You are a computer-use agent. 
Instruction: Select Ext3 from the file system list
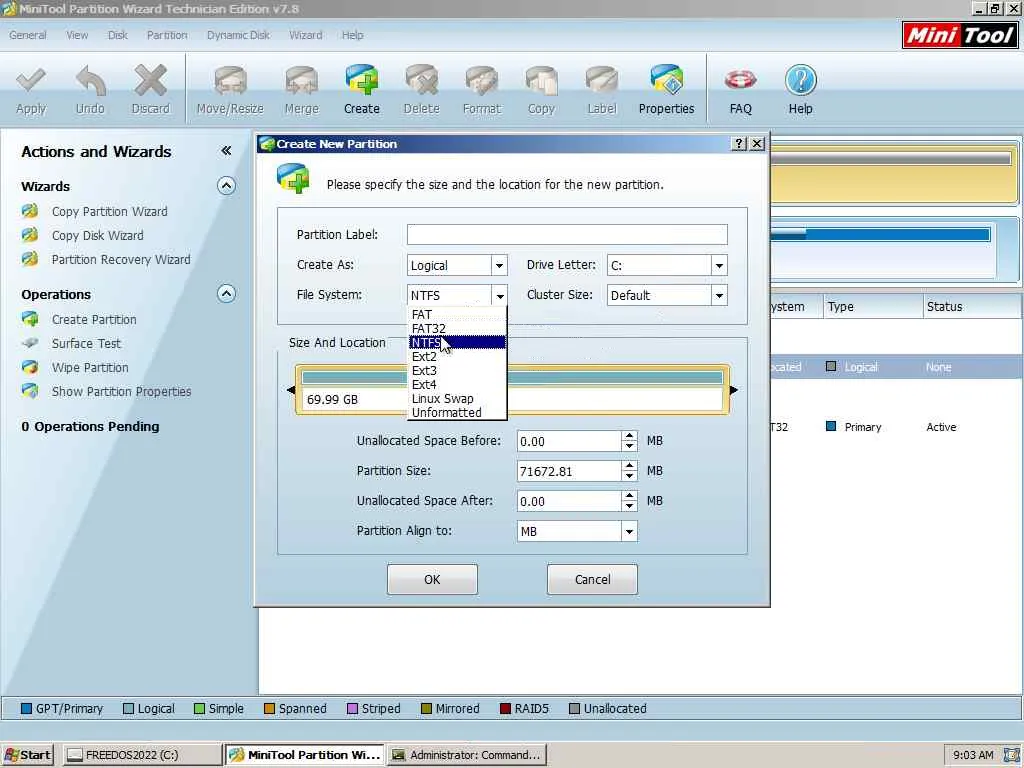(x=457, y=370)
